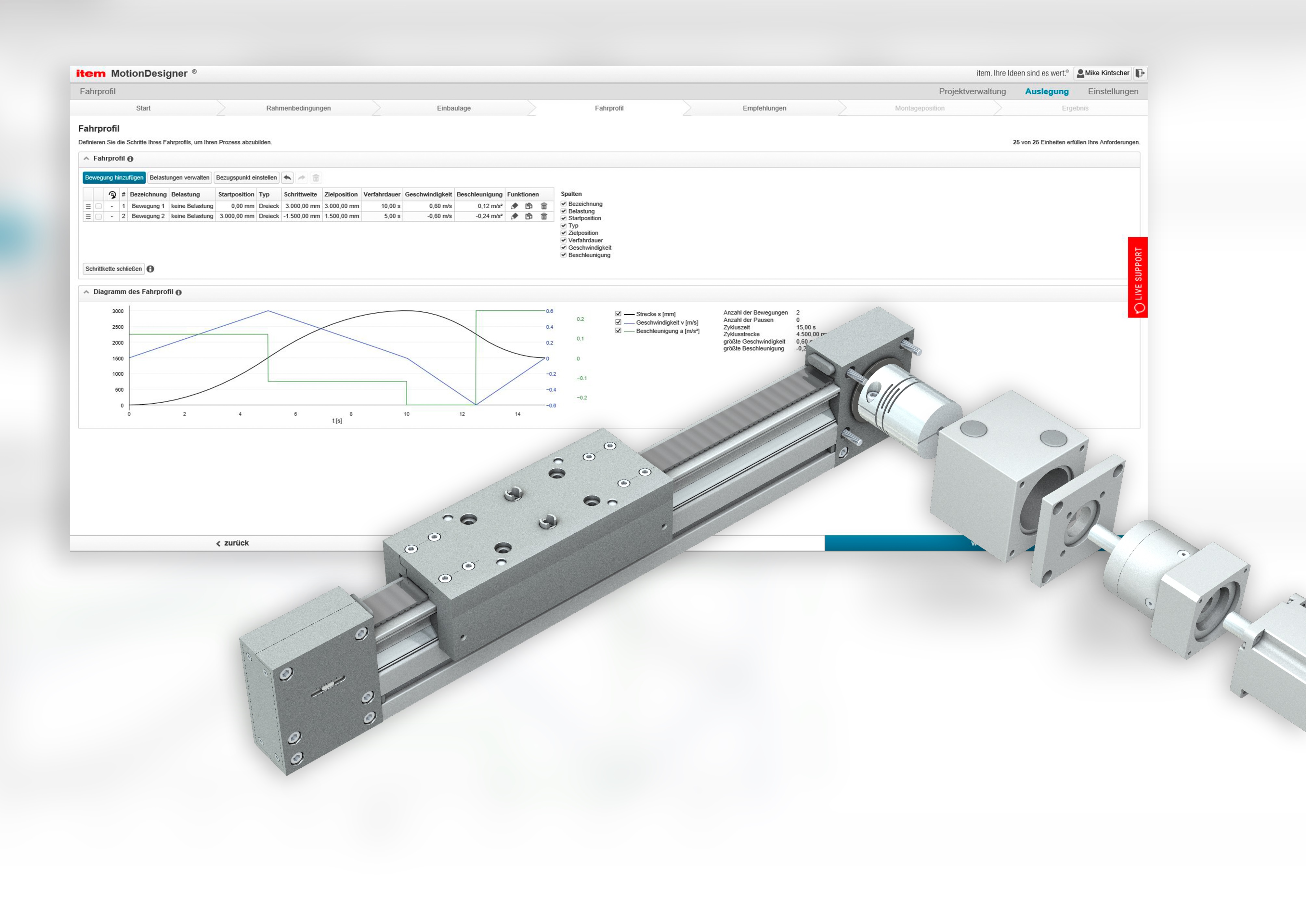Select the row checkbox for Bewegung 1
Viewport: 1306px width, 924px height.
(x=98, y=206)
